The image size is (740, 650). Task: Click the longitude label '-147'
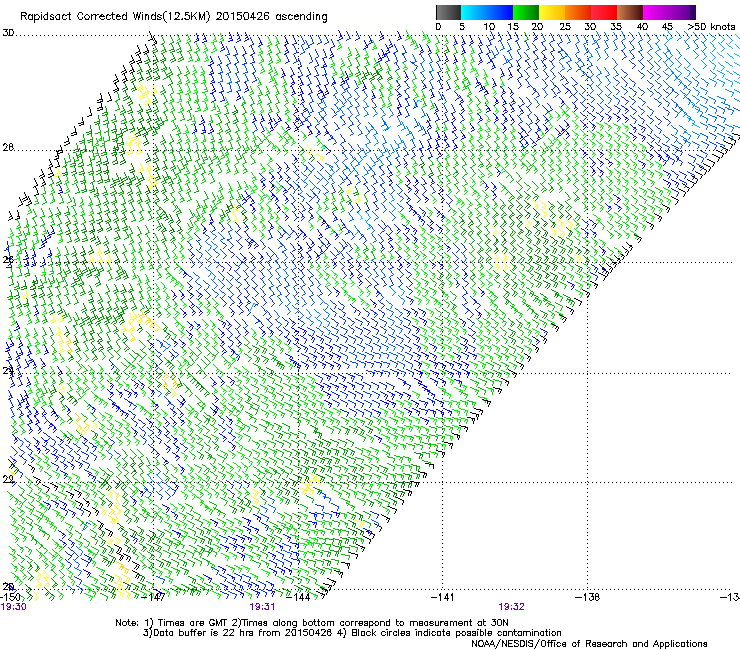153,597
